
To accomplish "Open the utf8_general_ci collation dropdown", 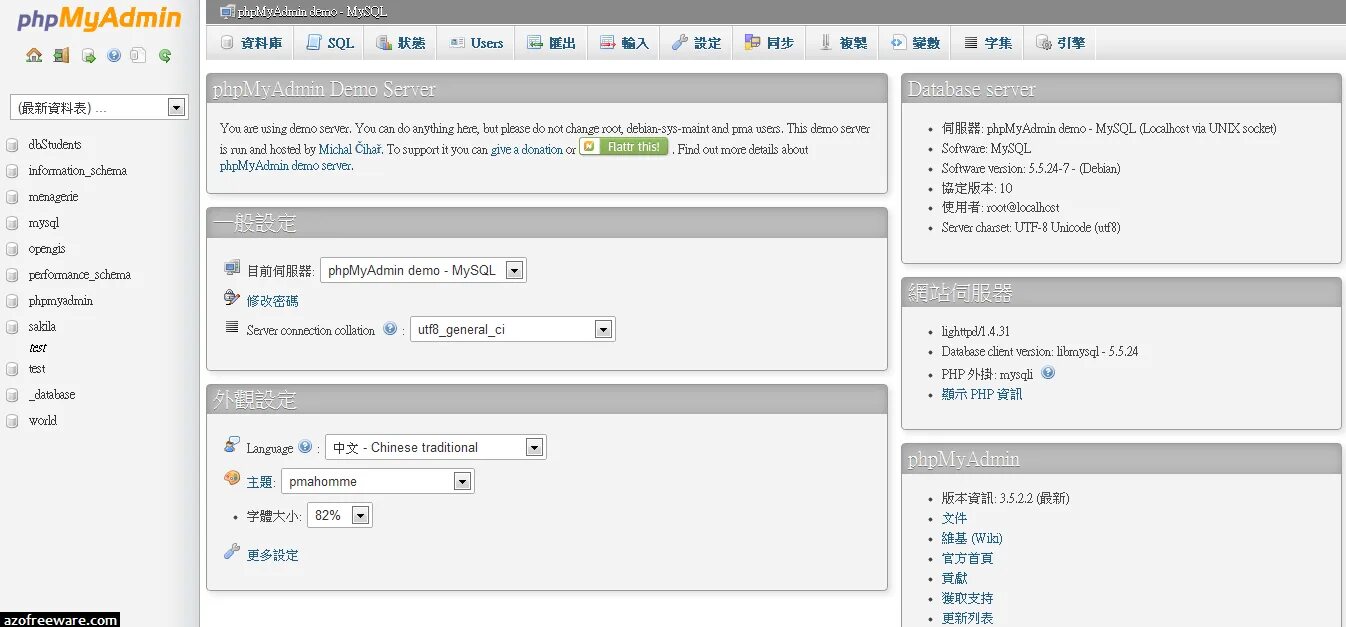I will tap(512, 329).
